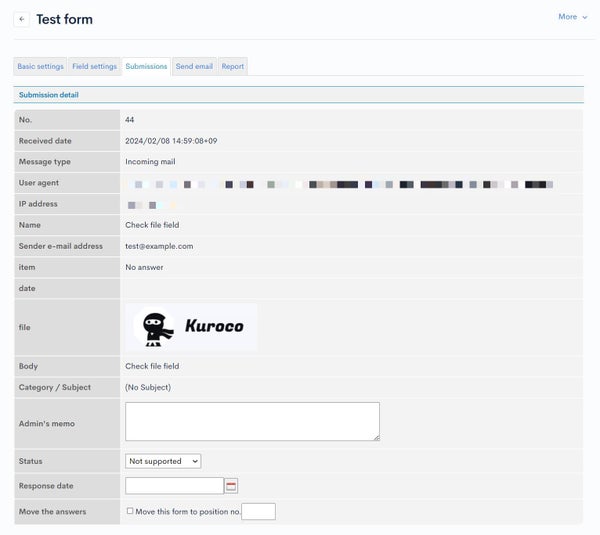The image size is (600, 535).
Task: Switch to the Basic settings tab
Action: click(40, 67)
